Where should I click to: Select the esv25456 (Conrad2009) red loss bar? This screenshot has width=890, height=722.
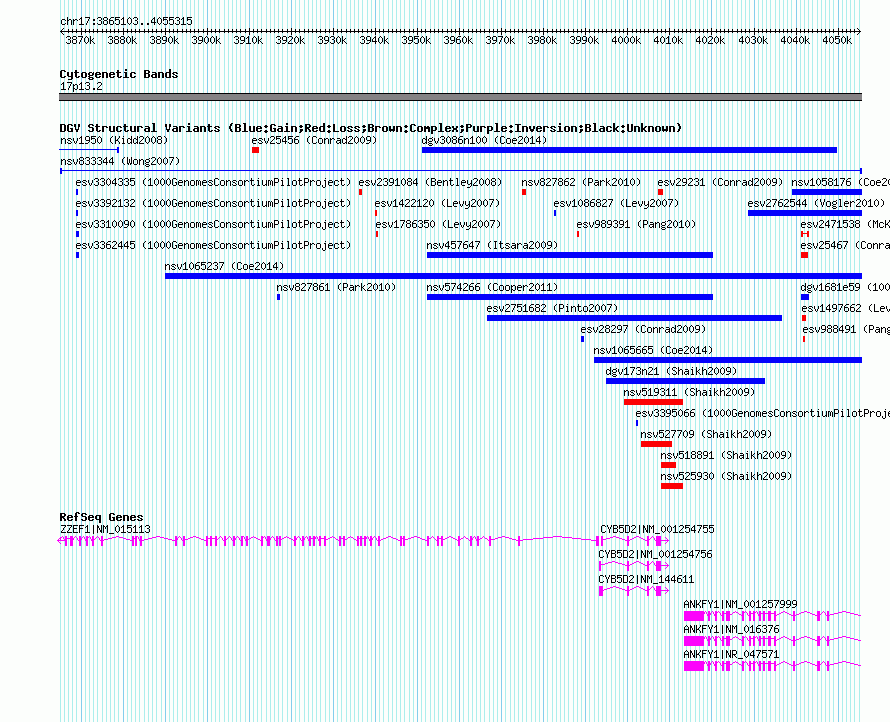(255, 150)
